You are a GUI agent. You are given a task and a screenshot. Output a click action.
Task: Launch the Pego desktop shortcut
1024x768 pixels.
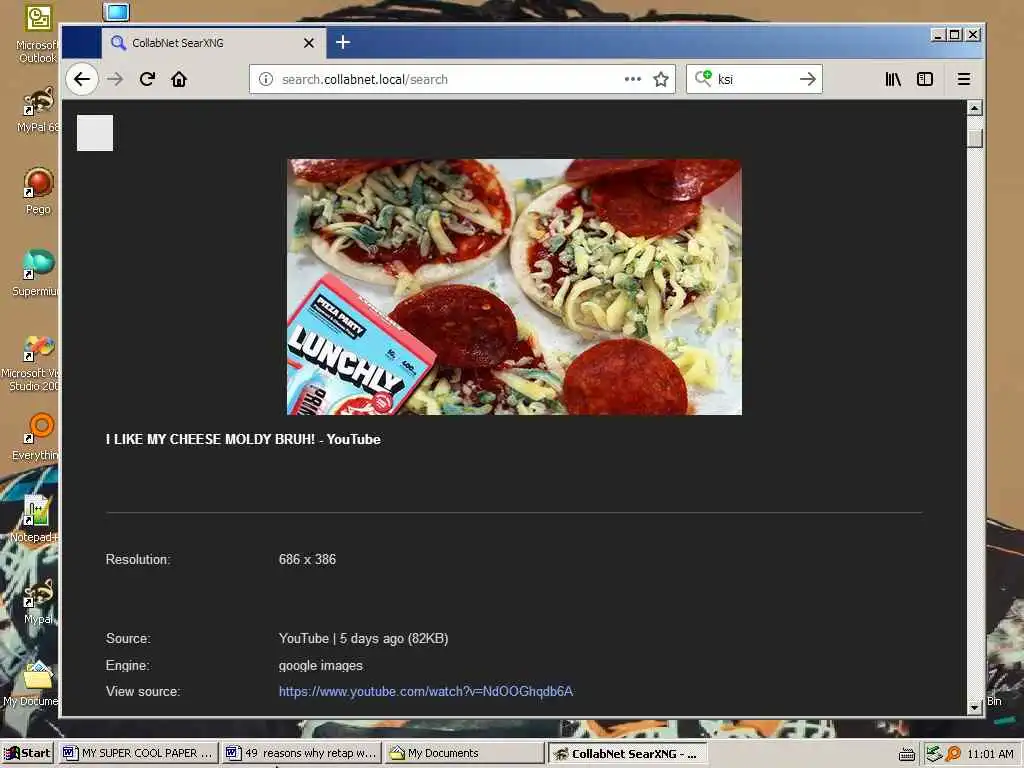[38, 191]
